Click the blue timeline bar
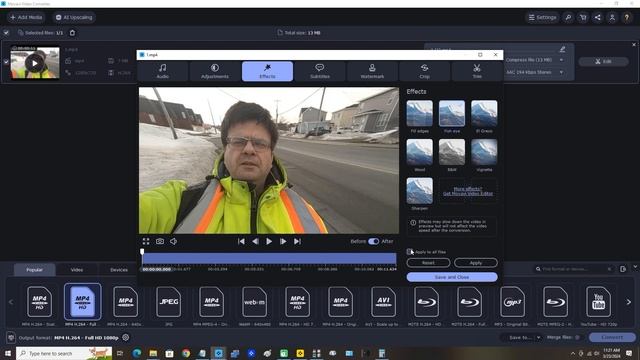The height and width of the screenshot is (360, 640). coord(269,258)
